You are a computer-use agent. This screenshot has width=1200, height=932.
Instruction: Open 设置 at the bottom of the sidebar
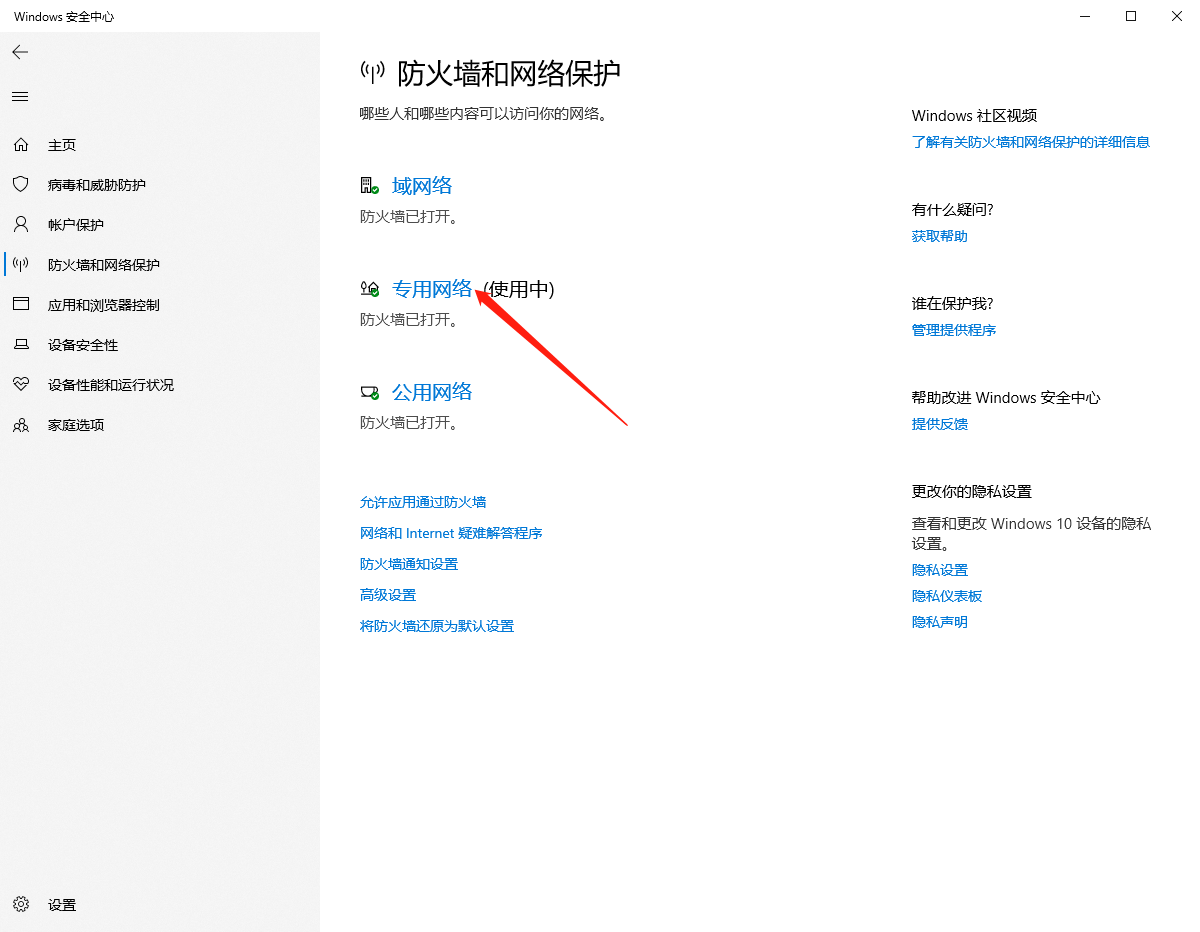62,905
